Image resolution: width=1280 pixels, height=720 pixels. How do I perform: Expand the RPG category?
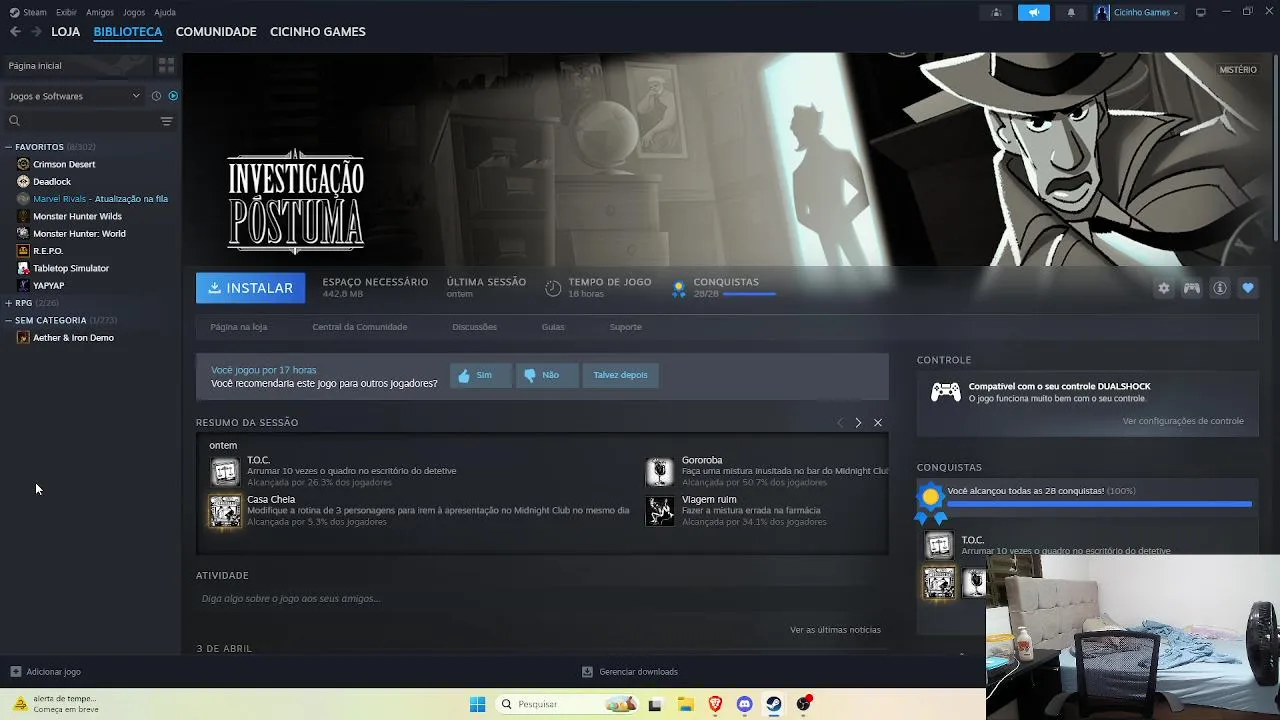pos(9,303)
